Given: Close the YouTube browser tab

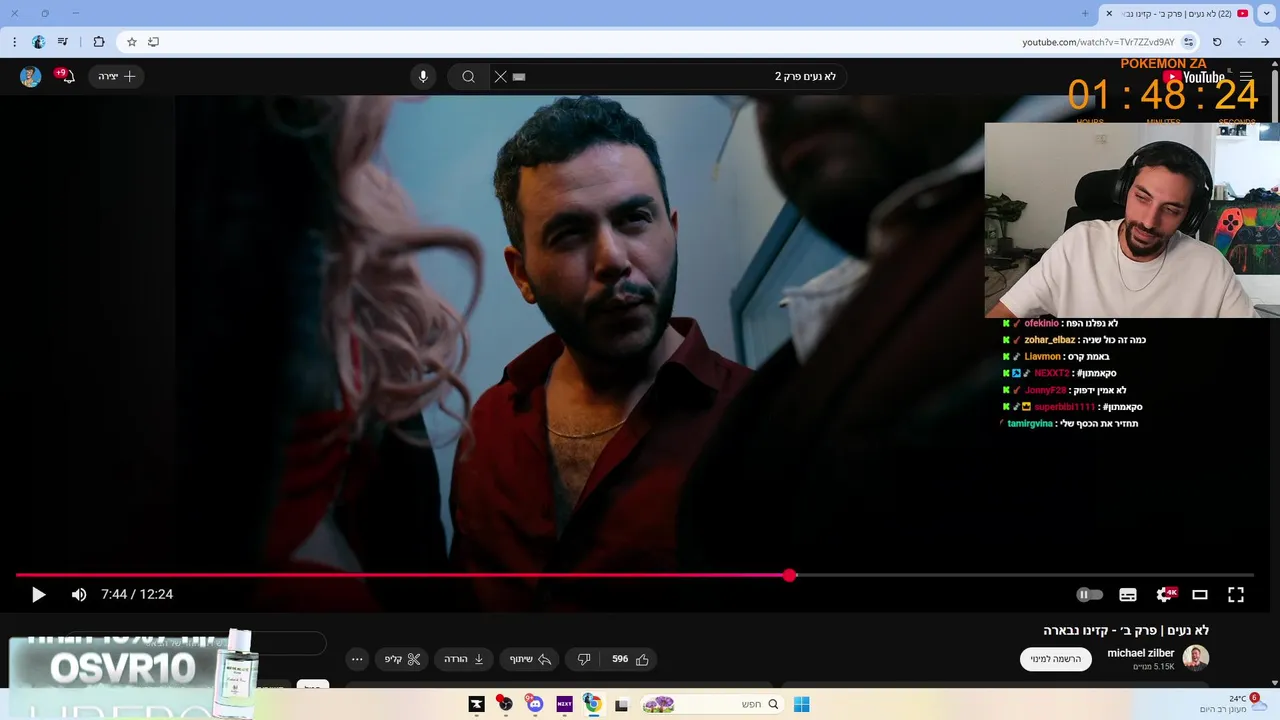Looking at the screenshot, I should [1109, 13].
